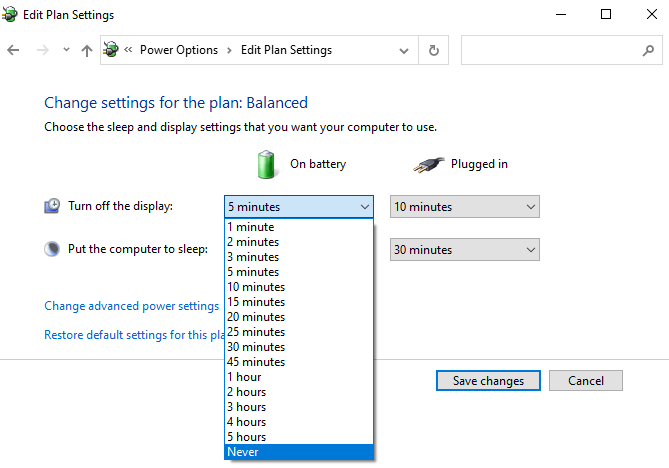
Task: Focus the search input field
Action: [548, 50]
